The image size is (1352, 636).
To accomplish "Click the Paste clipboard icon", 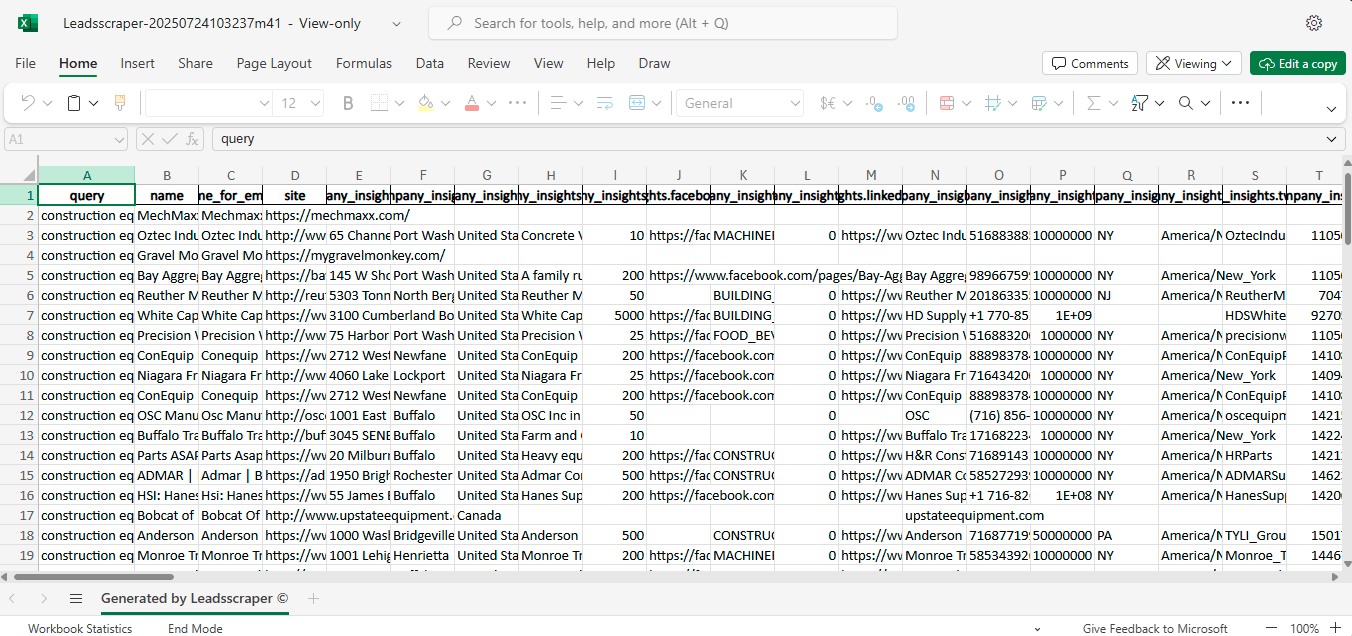I will 74,103.
